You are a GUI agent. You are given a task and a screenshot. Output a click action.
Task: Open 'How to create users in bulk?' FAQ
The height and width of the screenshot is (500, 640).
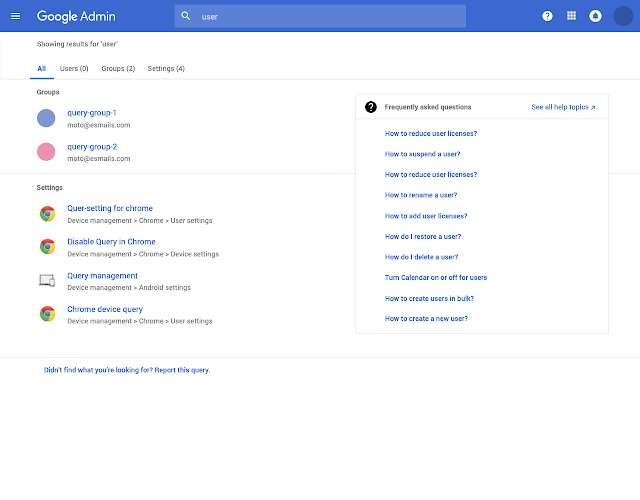[x=430, y=298]
